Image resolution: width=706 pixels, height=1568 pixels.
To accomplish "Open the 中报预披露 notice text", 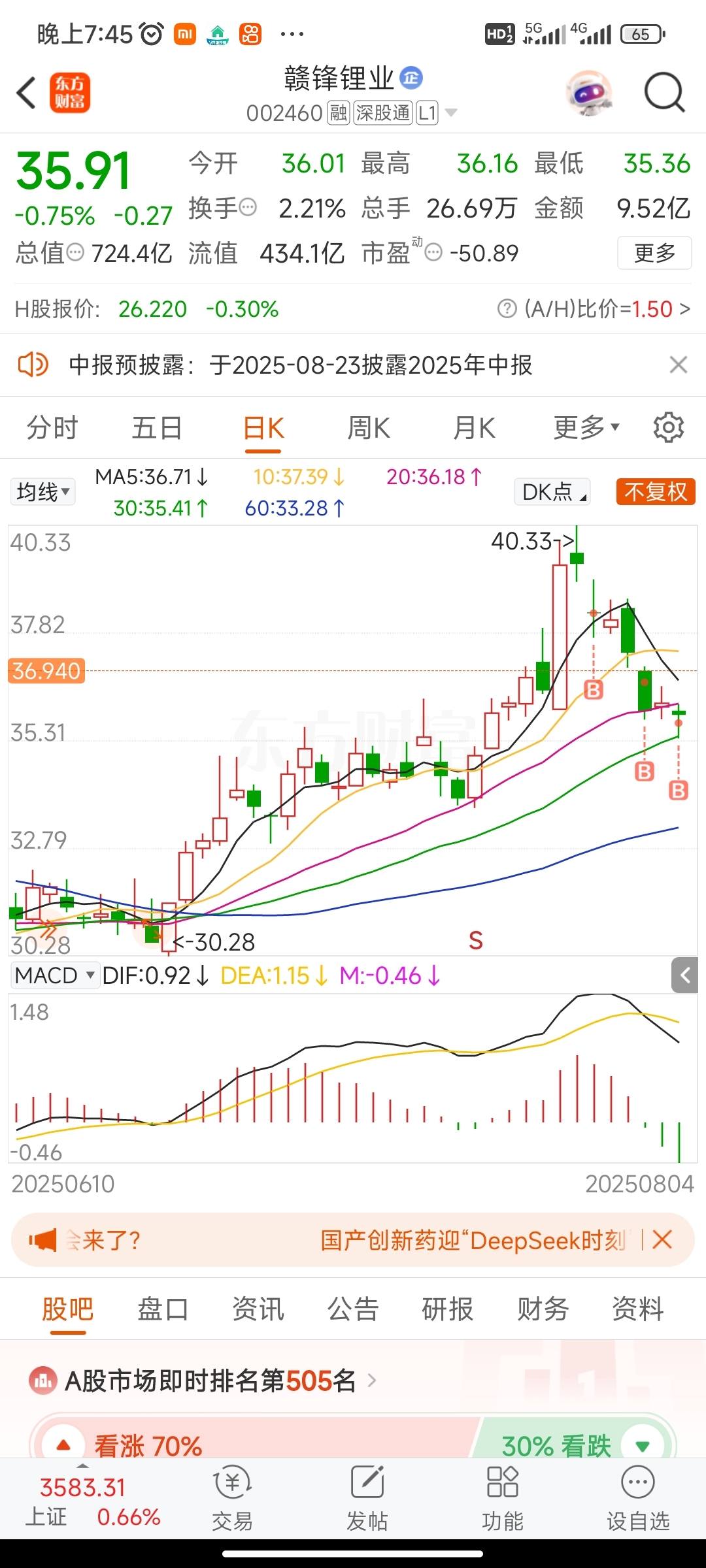I will (x=301, y=365).
